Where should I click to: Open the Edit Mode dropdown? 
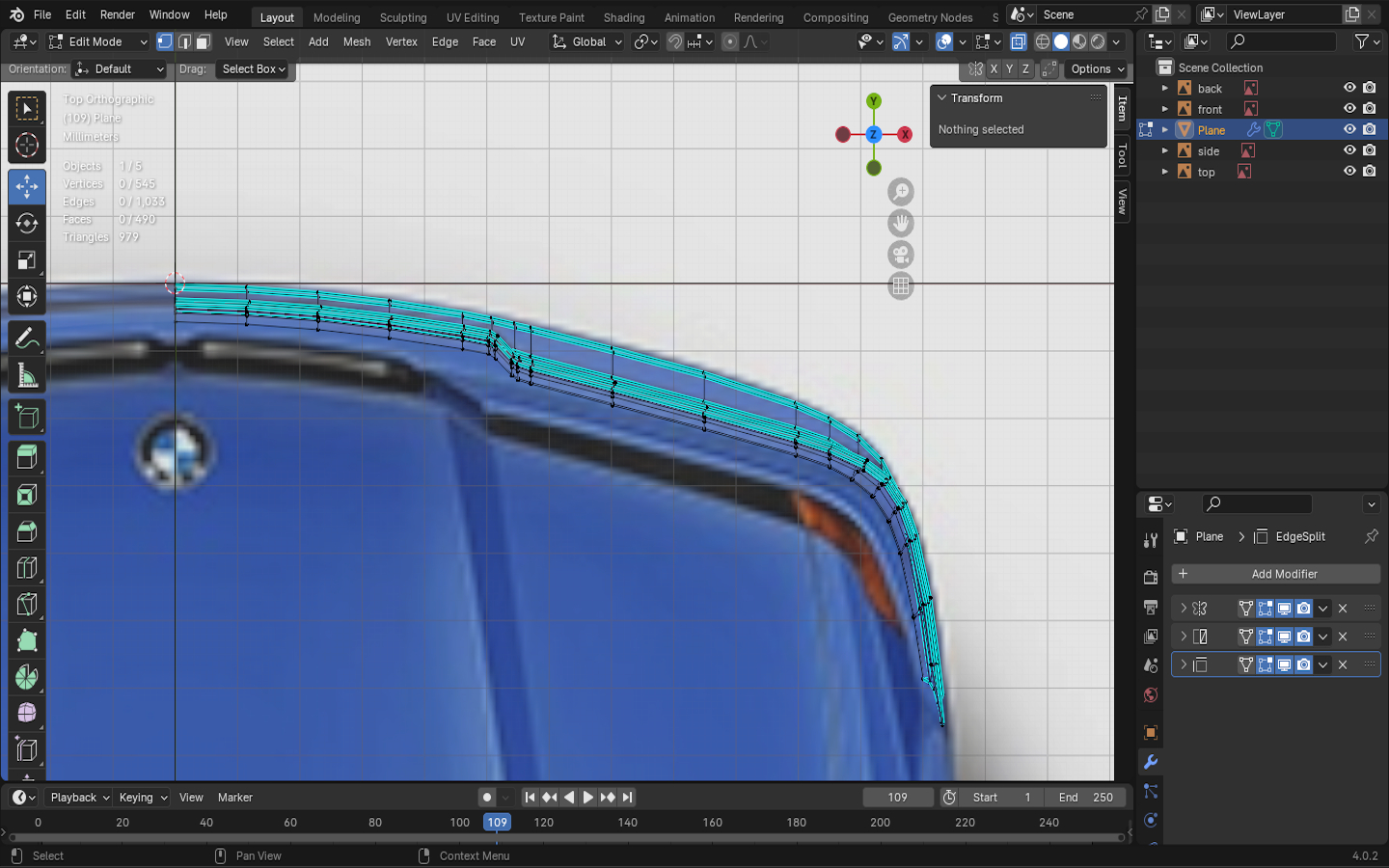click(97, 41)
